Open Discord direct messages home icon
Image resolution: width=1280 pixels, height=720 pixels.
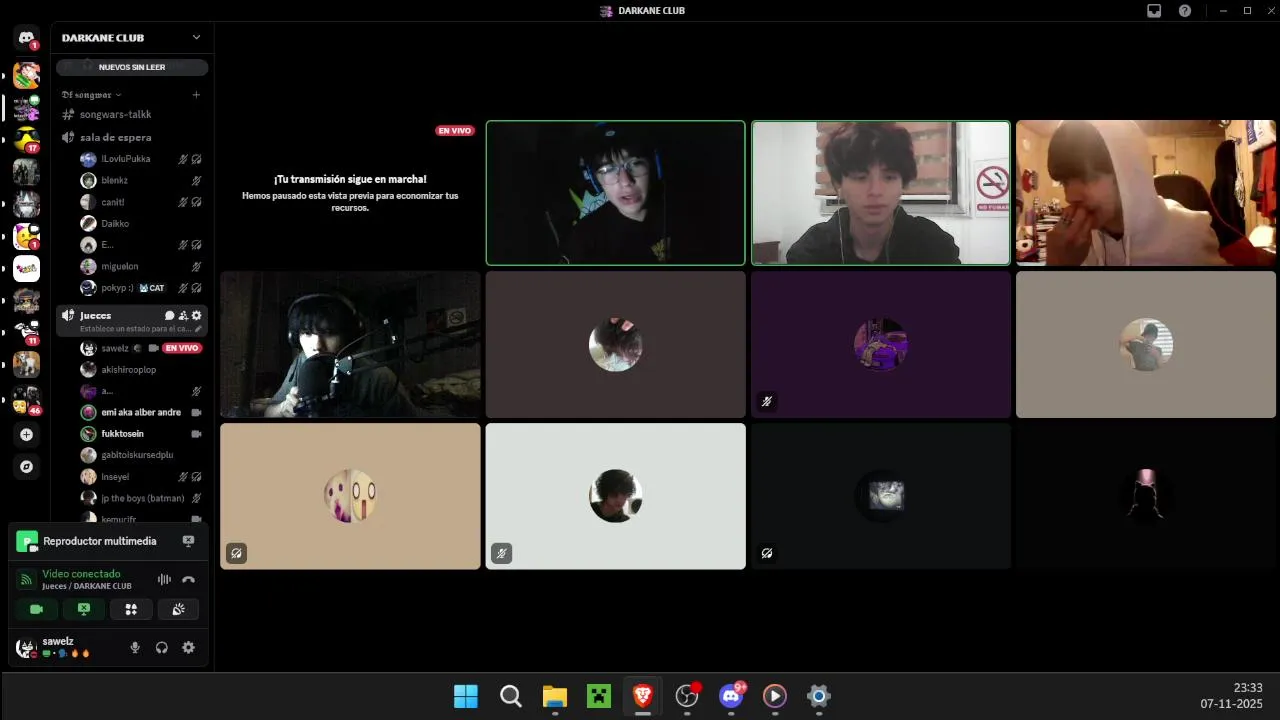pyautogui.click(x=26, y=38)
